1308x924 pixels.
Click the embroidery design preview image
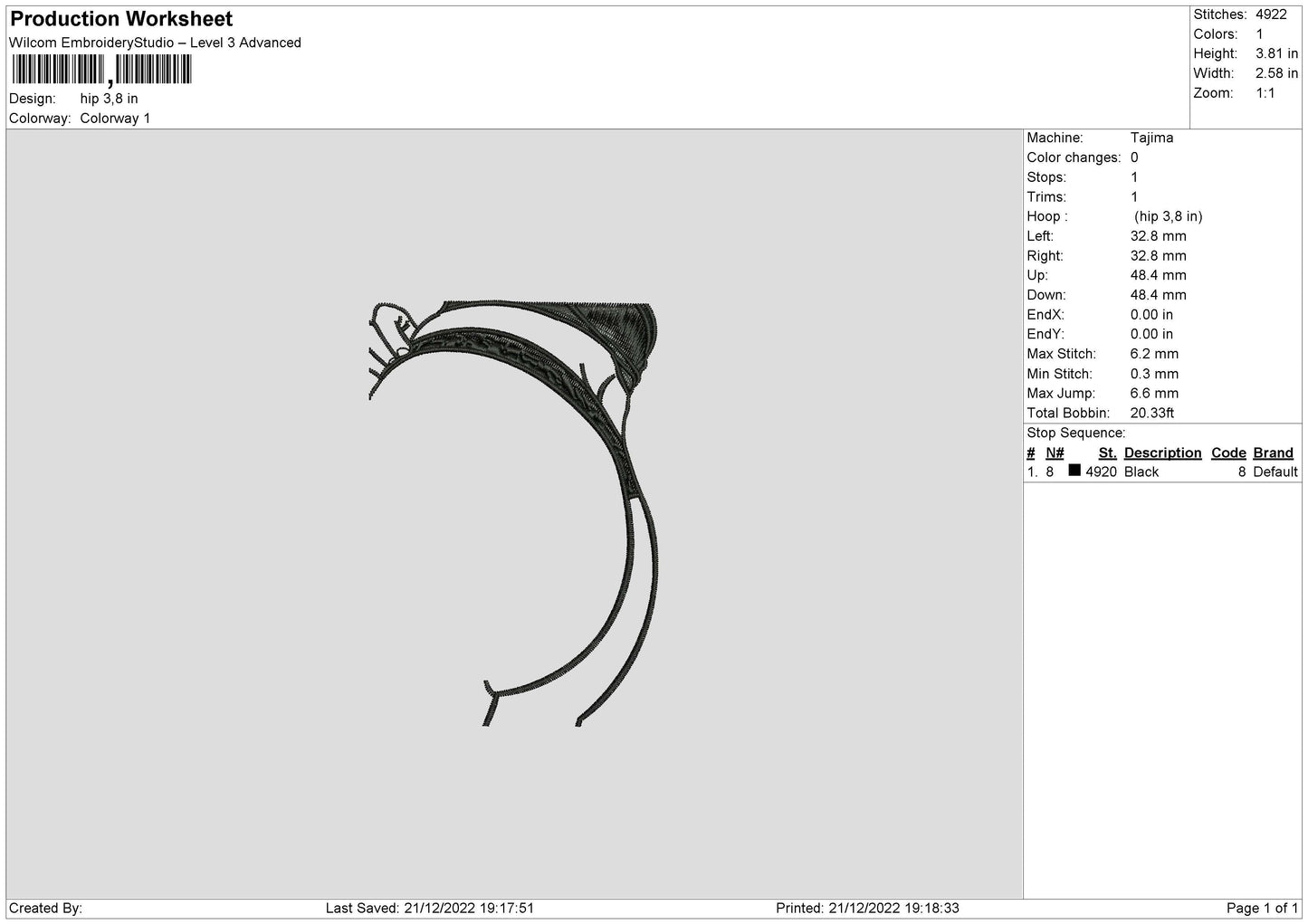(515, 514)
